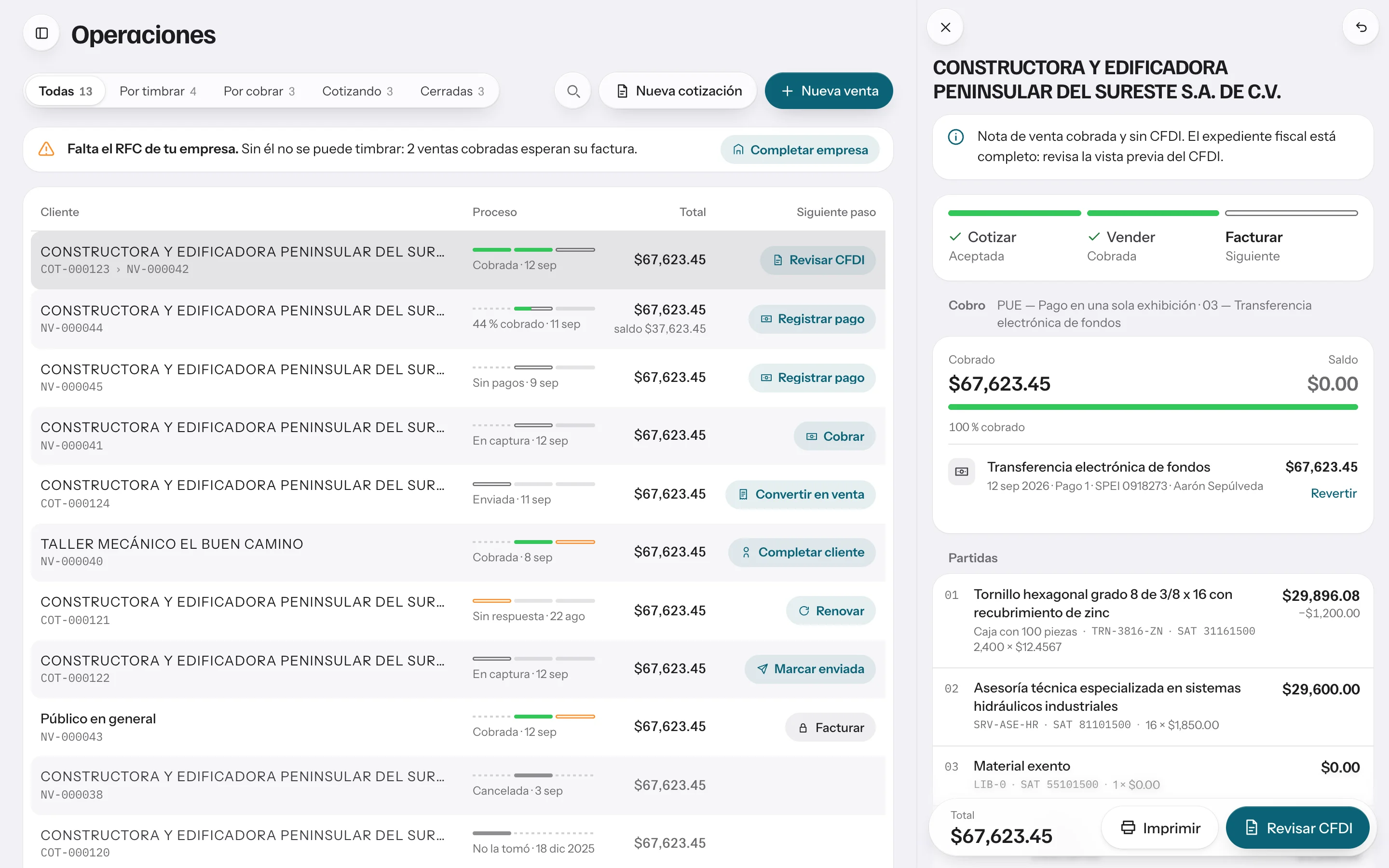Click the Nueva cotización button

coord(678,91)
